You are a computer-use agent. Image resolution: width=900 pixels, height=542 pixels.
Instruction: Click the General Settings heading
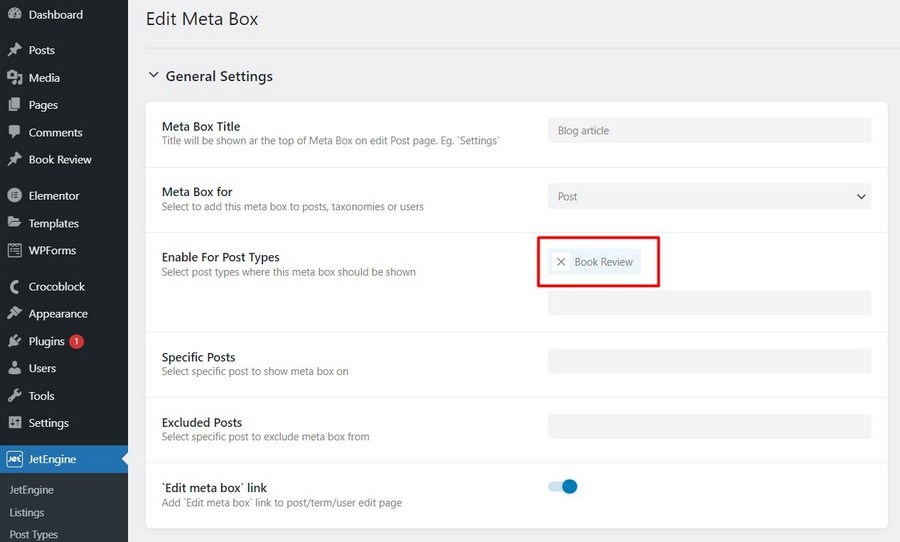(x=219, y=76)
